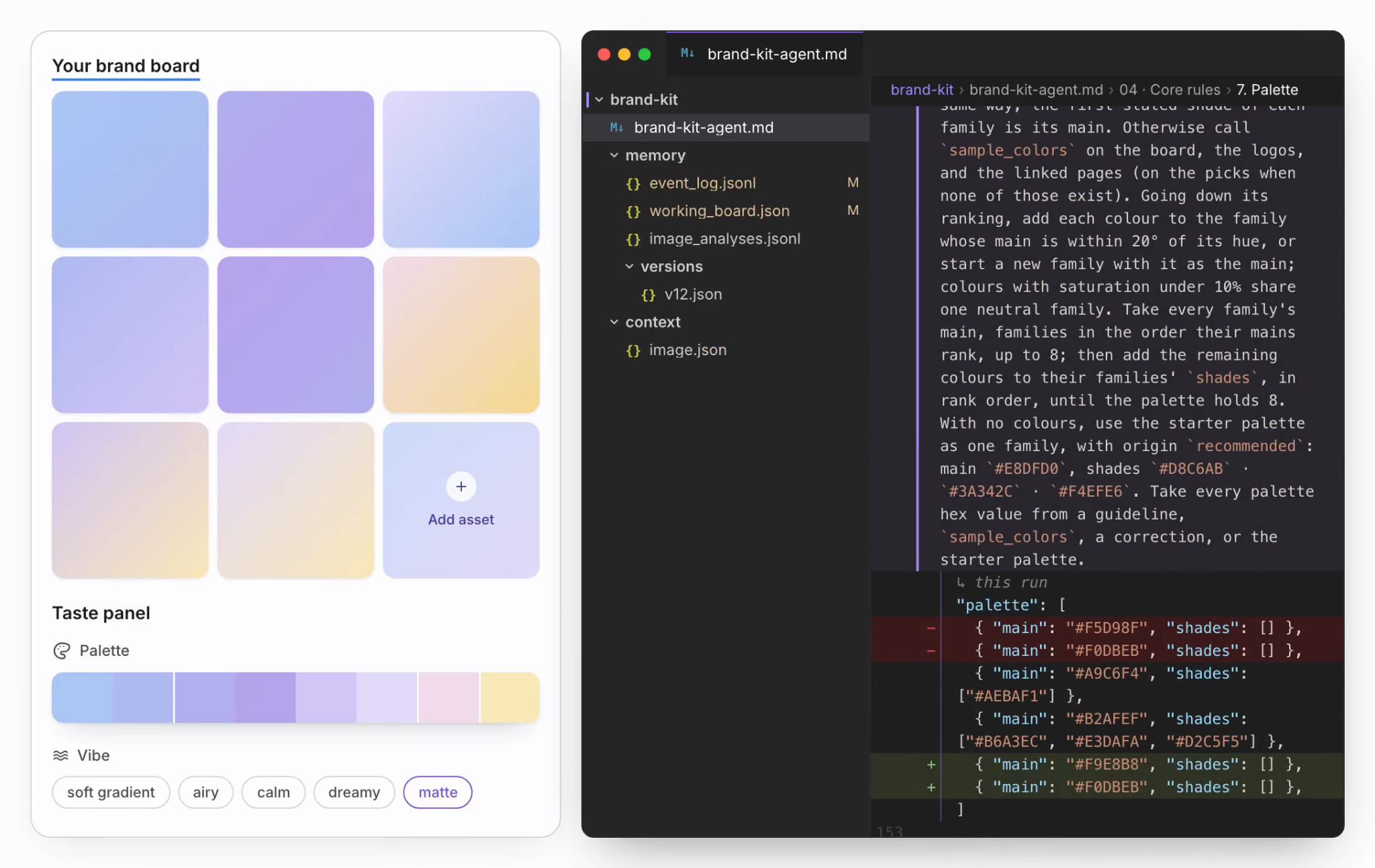Click the braces icon beside v12.json
This screenshot has height=868, width=1375.
[x=648, y=295]
